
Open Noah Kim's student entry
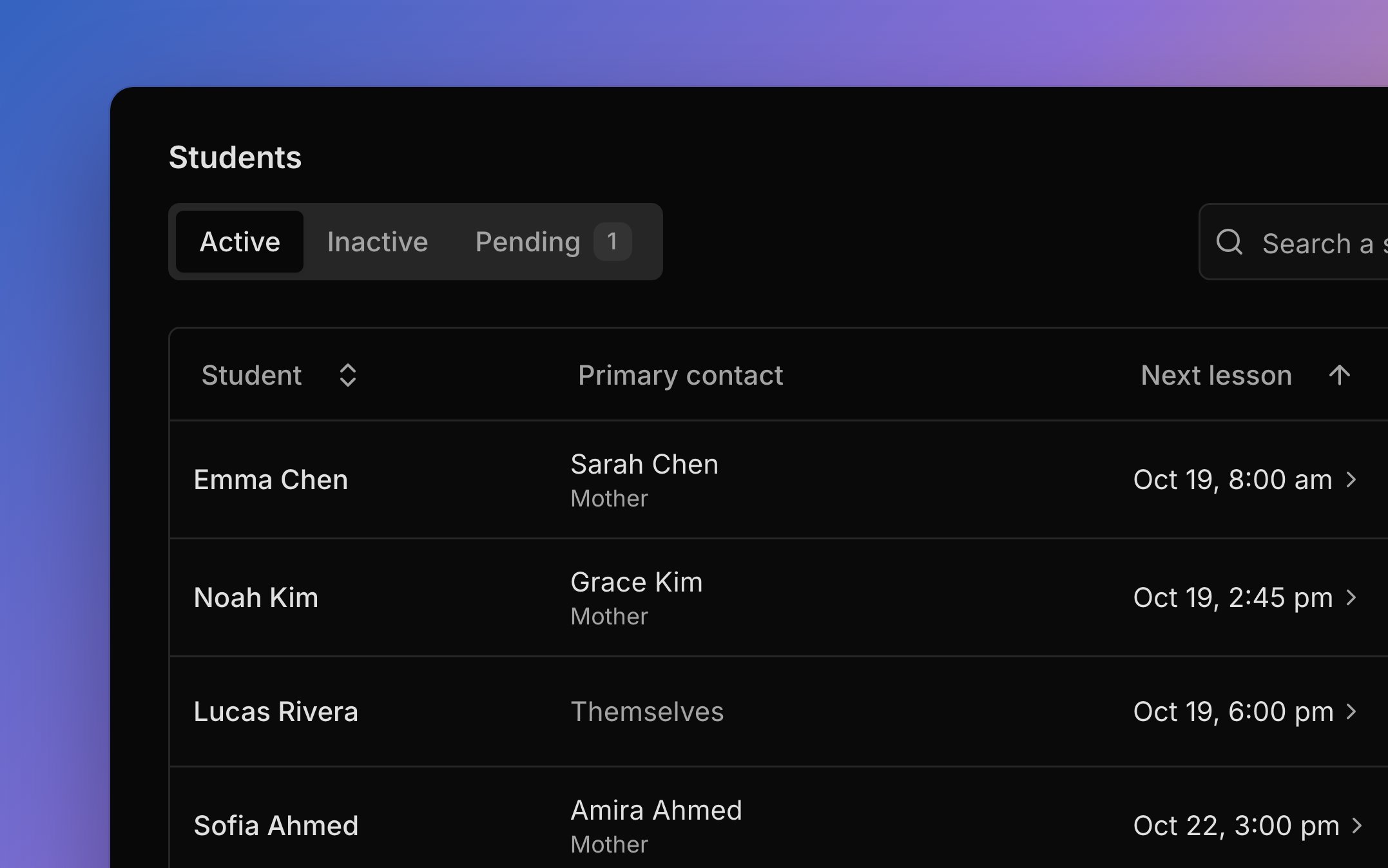point(778,597)
